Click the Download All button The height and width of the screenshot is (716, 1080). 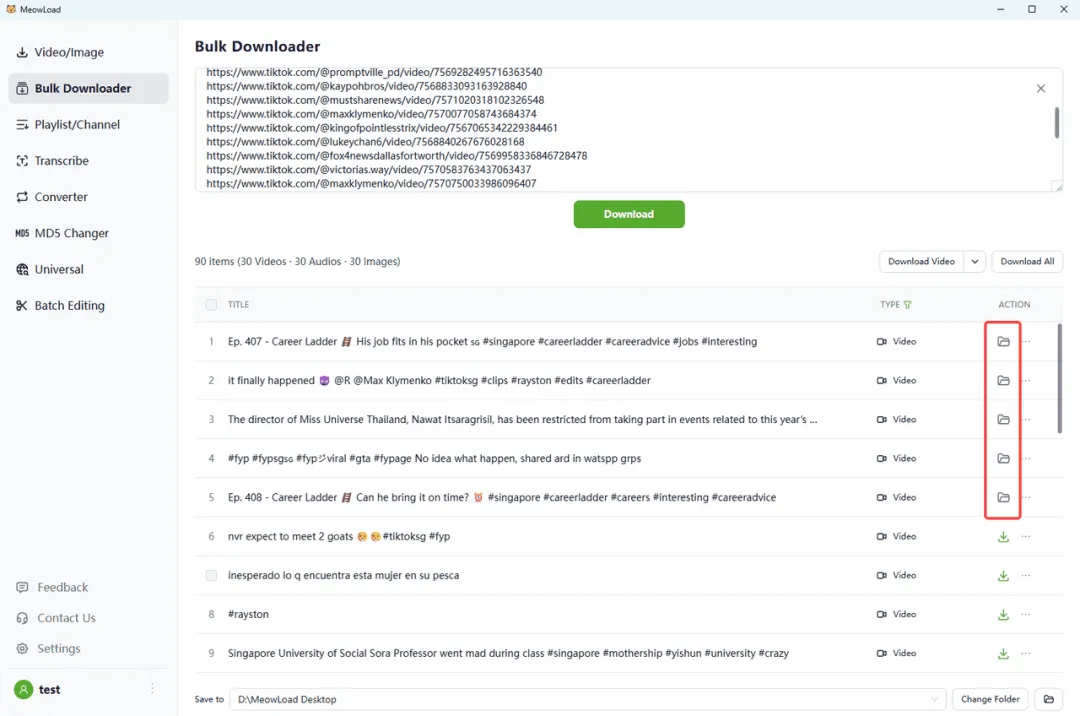(x=1027, y=262)
